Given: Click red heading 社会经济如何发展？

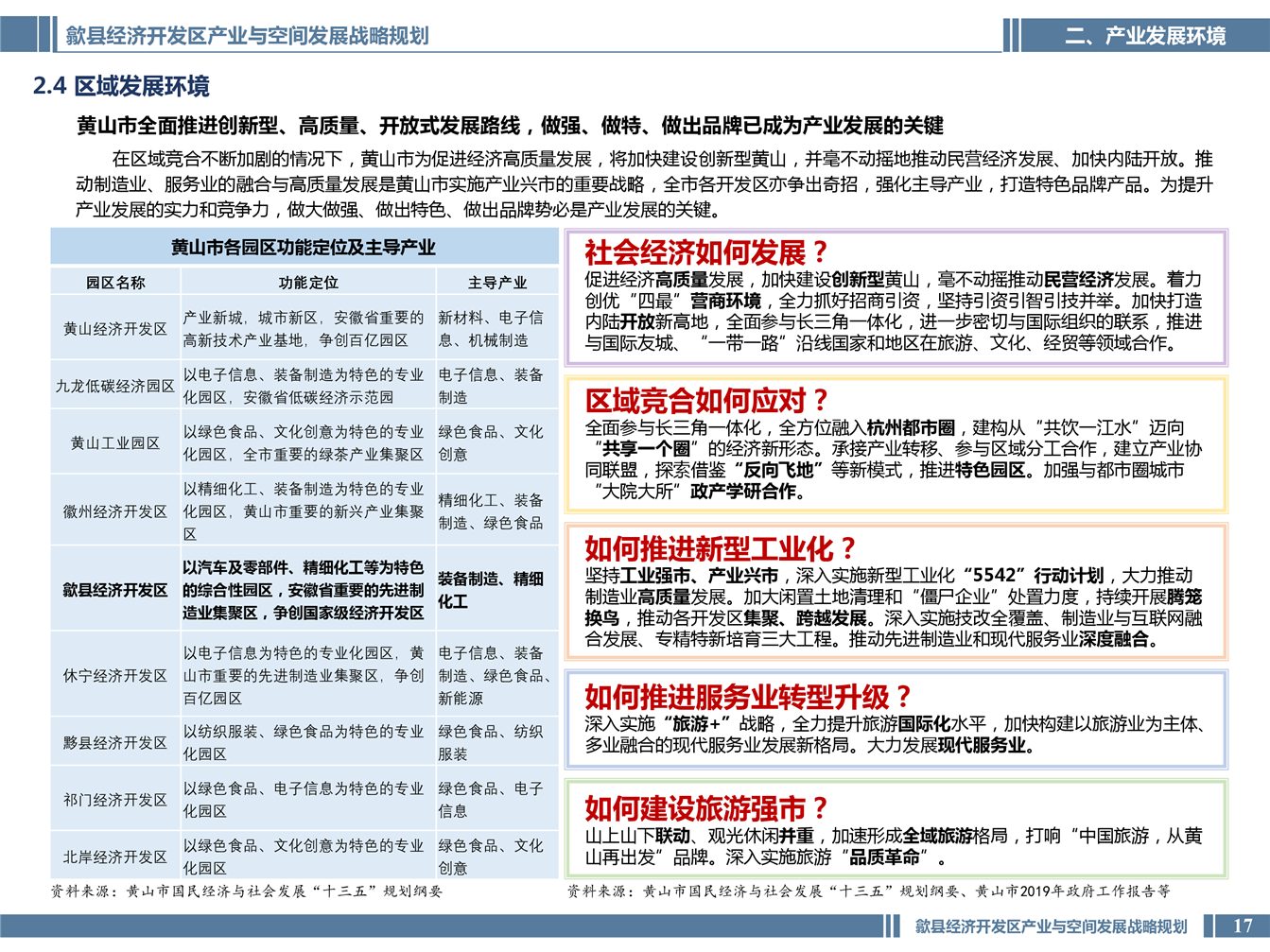Looking at the screenshot, I should [707, 252].
